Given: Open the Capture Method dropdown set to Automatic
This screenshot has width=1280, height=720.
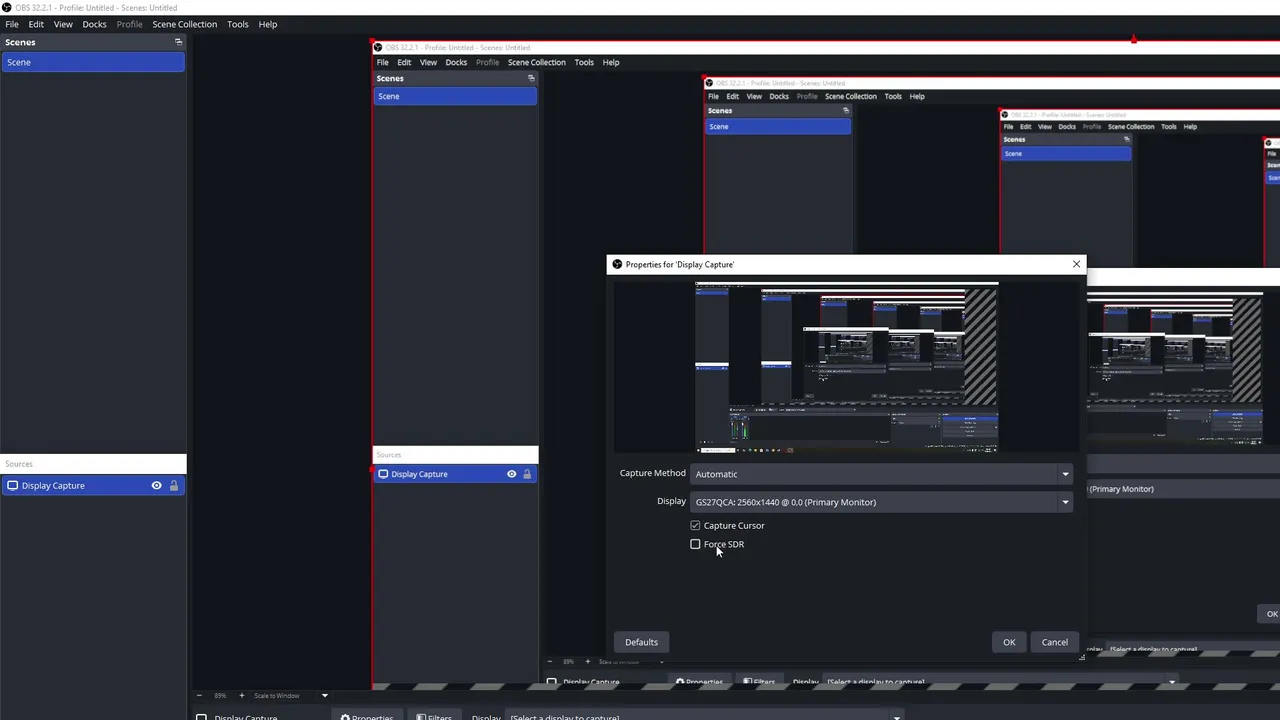Looking at the screenshot, I should [881, 474].
